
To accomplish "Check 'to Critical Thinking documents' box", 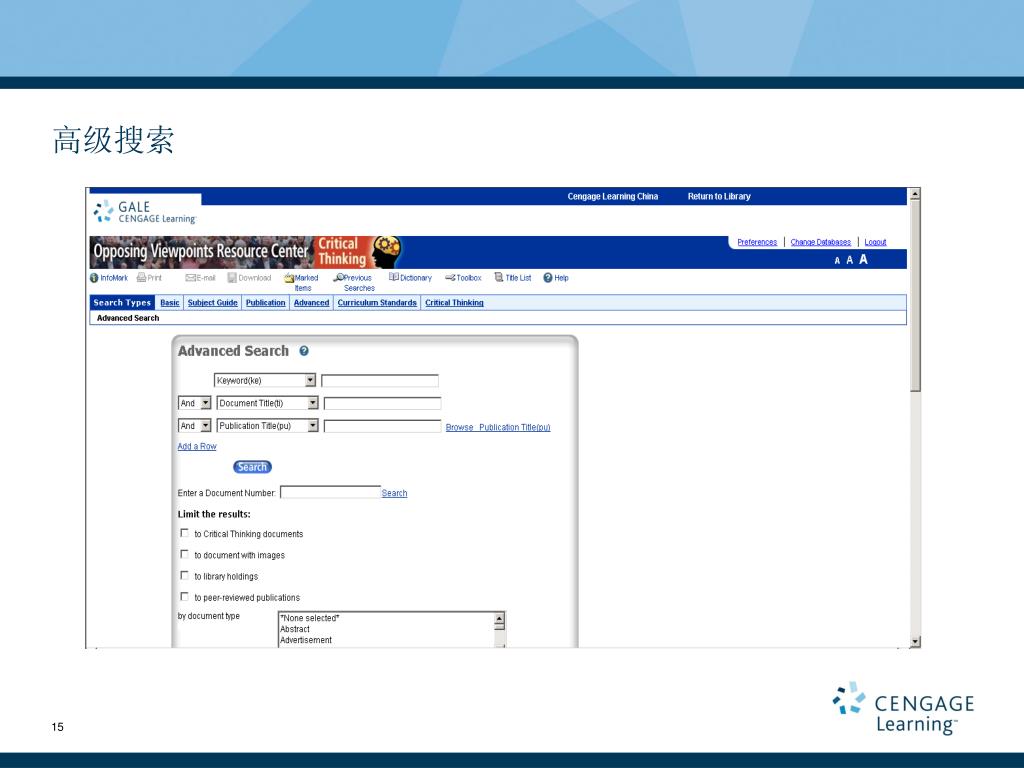I will tap(184, 533).
